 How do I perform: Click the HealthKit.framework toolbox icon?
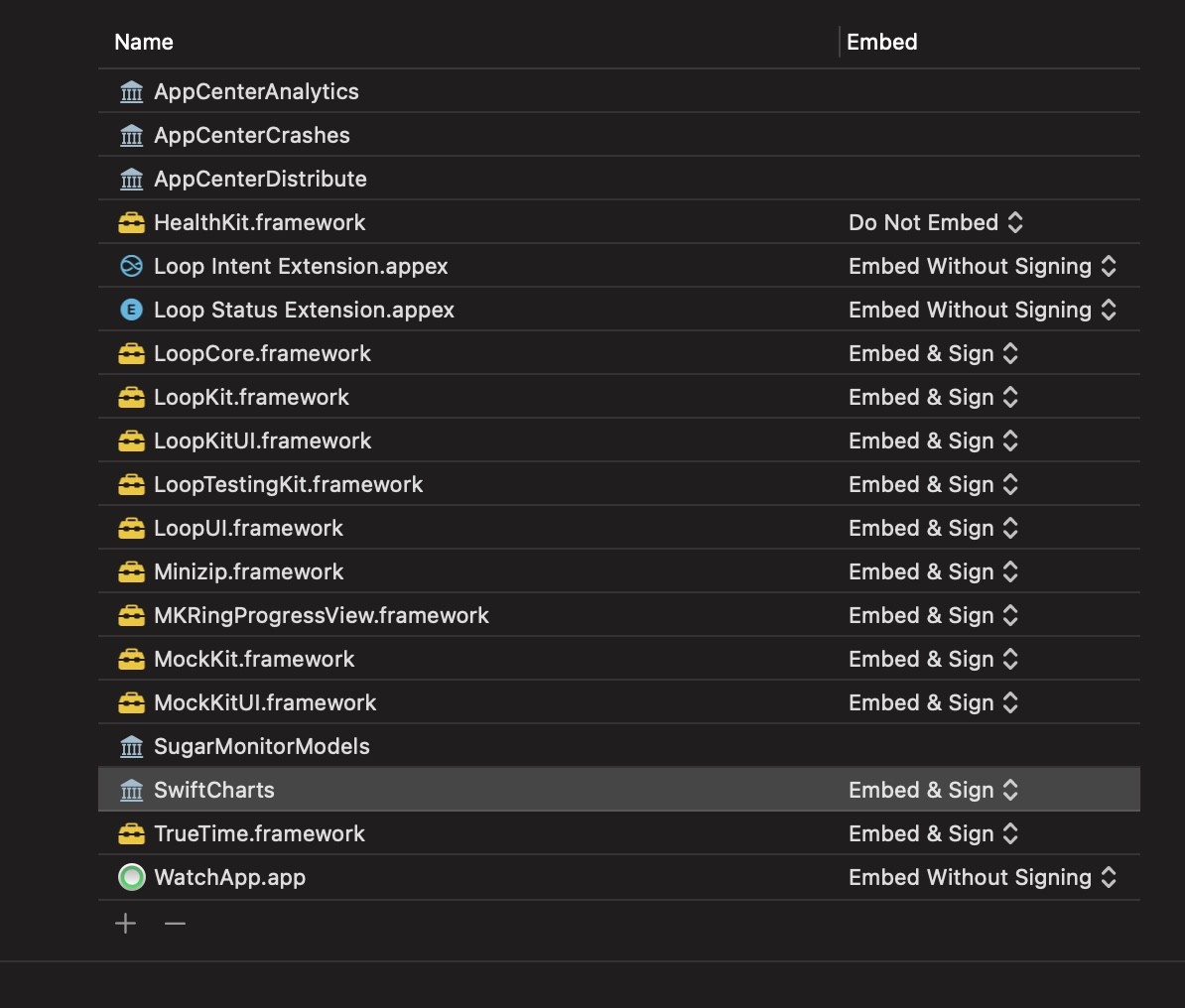click(131, 223)
